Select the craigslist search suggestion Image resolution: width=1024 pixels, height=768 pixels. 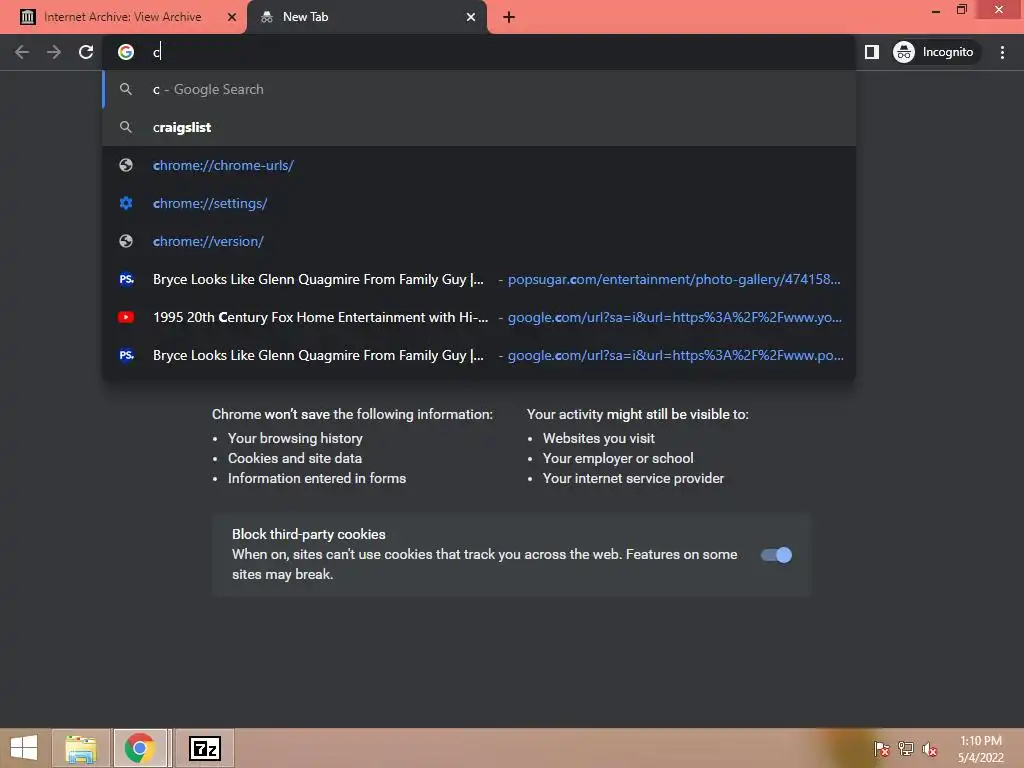tap(479, 127)
